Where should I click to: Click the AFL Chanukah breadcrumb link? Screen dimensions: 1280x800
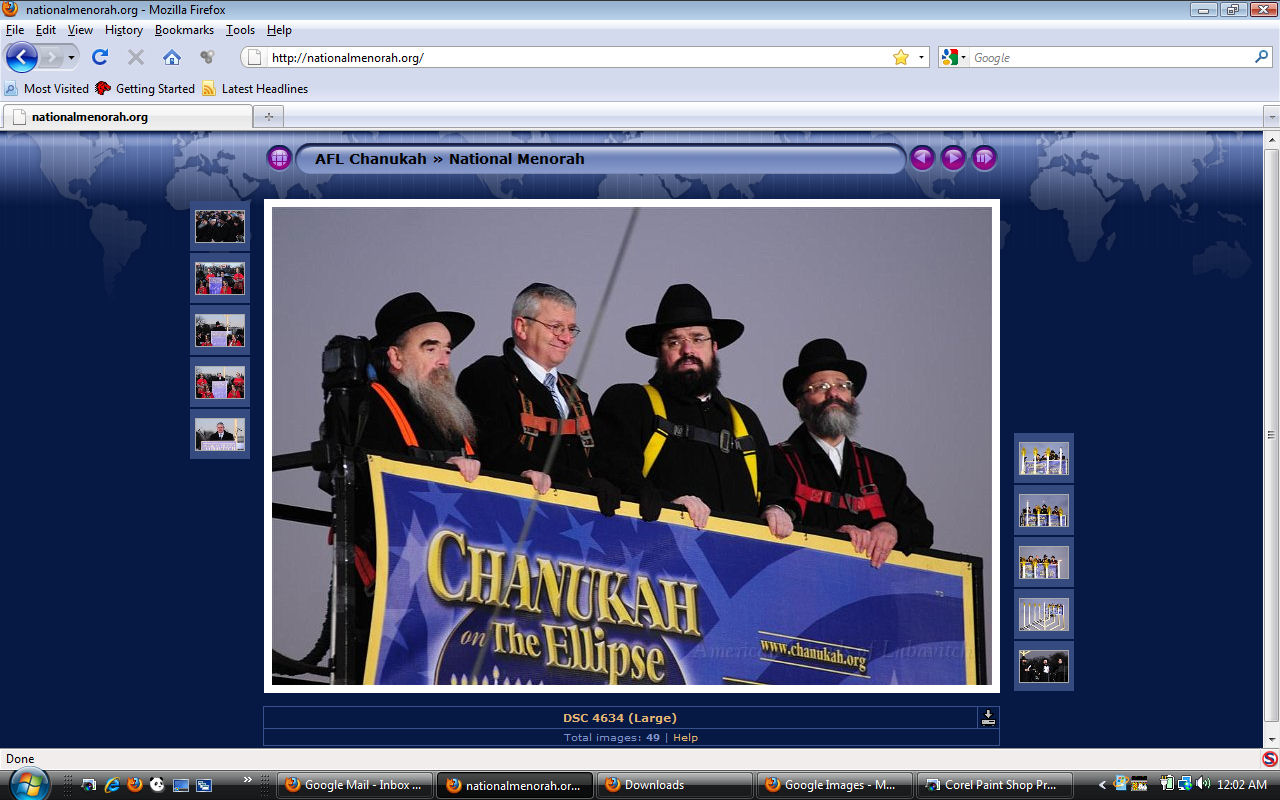370,158
